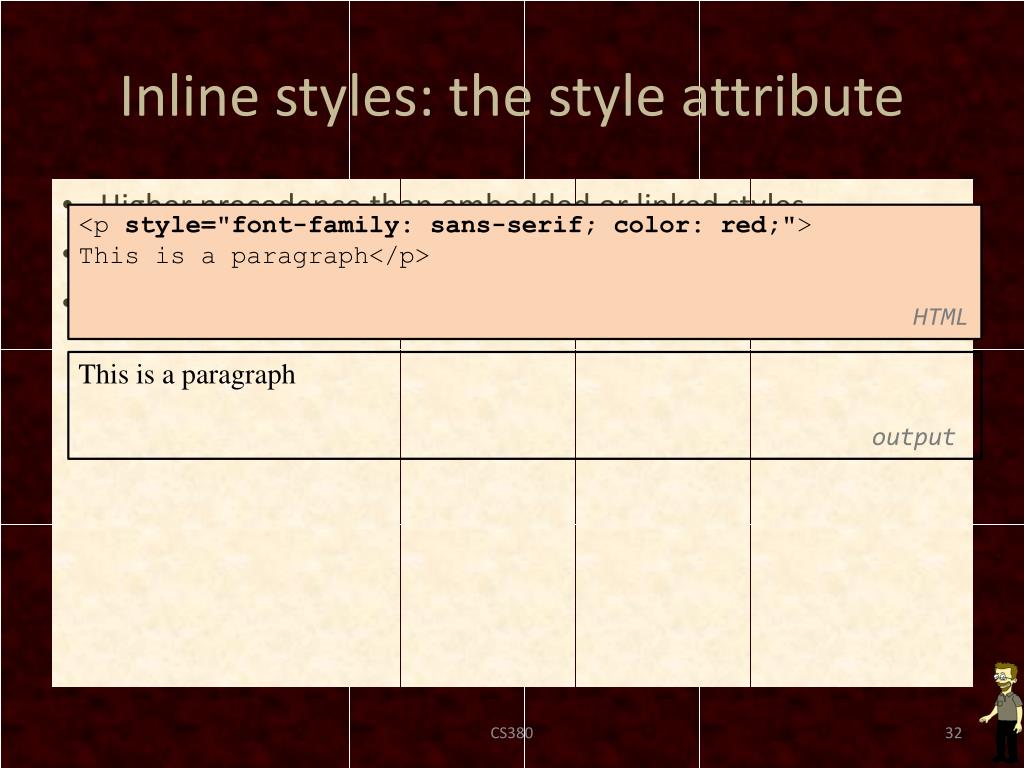1024x768 pixels.
Task: Select the "sans-serif;" value in the code
Action: coord(514,225)
